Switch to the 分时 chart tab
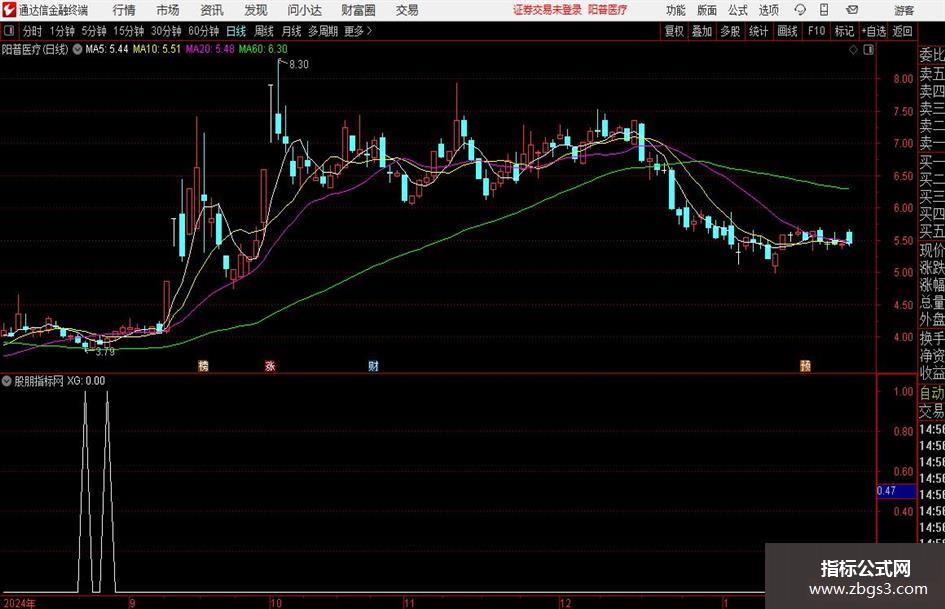Viewport: 945px width, 609px height. [32, 31]
